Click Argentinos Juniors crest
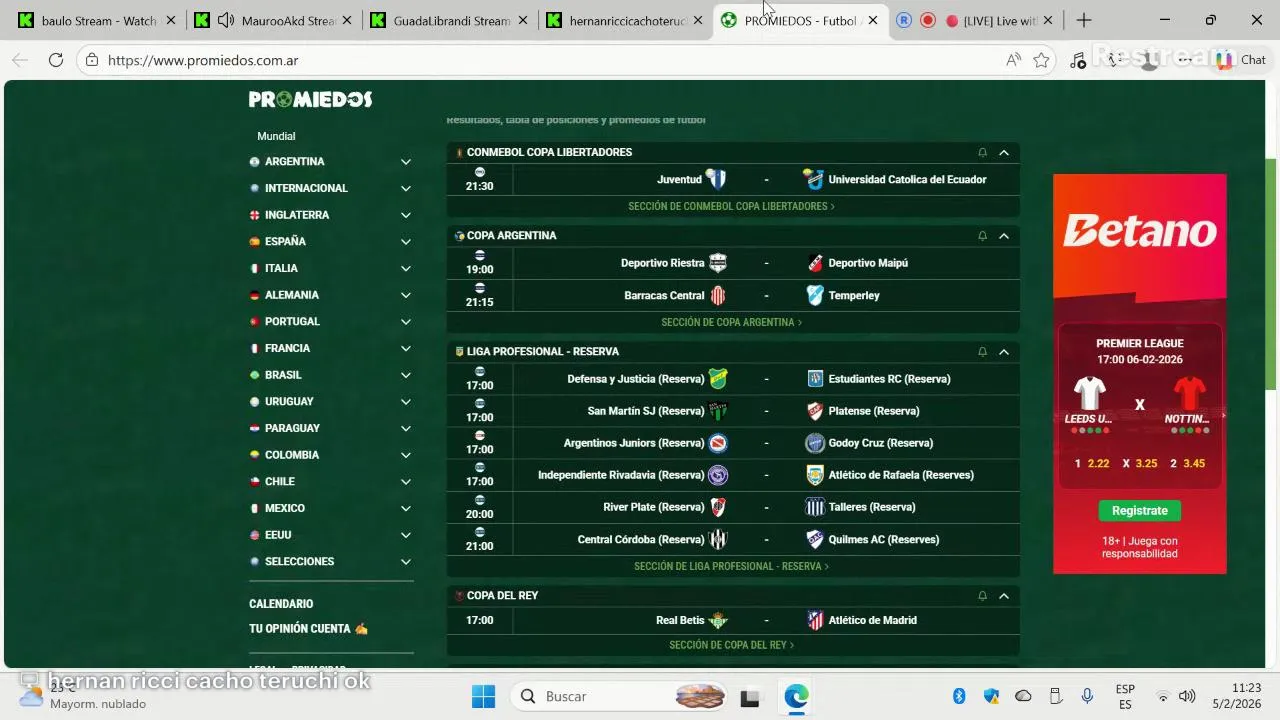 click(x=718, y=443)
